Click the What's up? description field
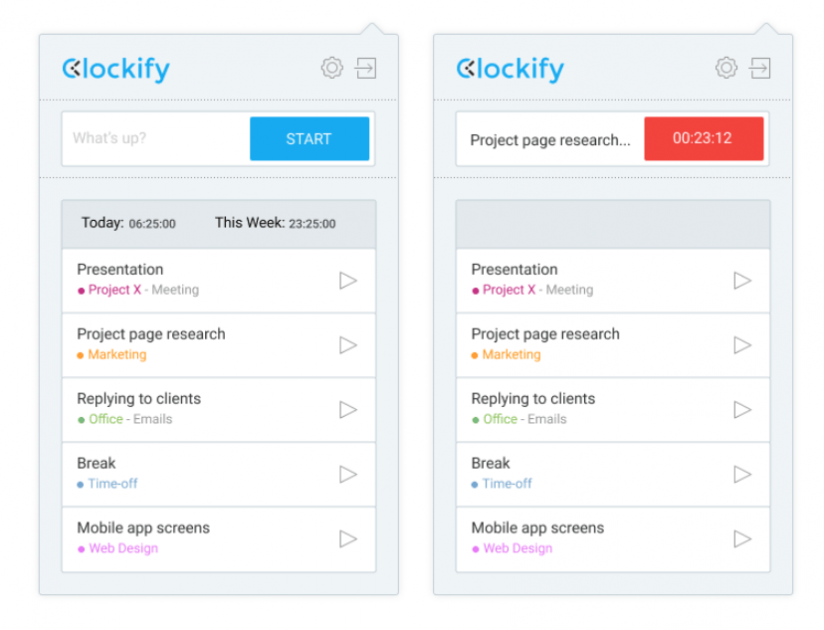This screenshot has height=630, width=824. (x=156, y=139)
